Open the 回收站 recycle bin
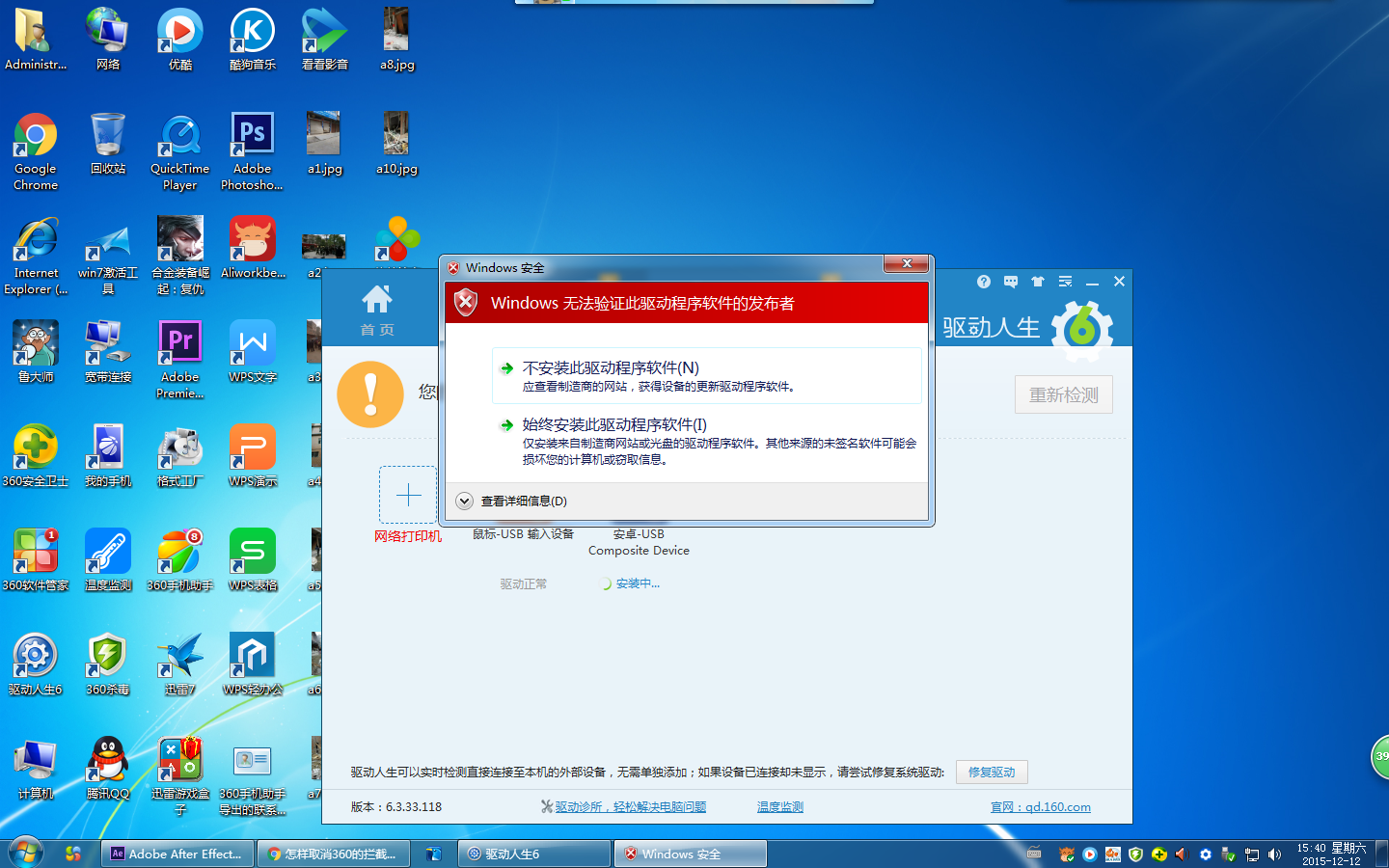The image size is (1389, 868). [108, 144]
